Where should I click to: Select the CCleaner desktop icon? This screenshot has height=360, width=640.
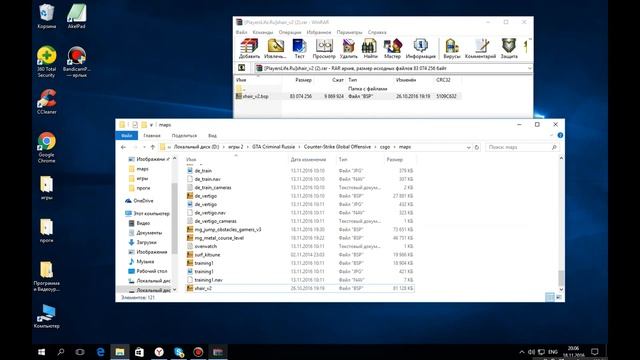pyautogui.click(x=47, y=102)
